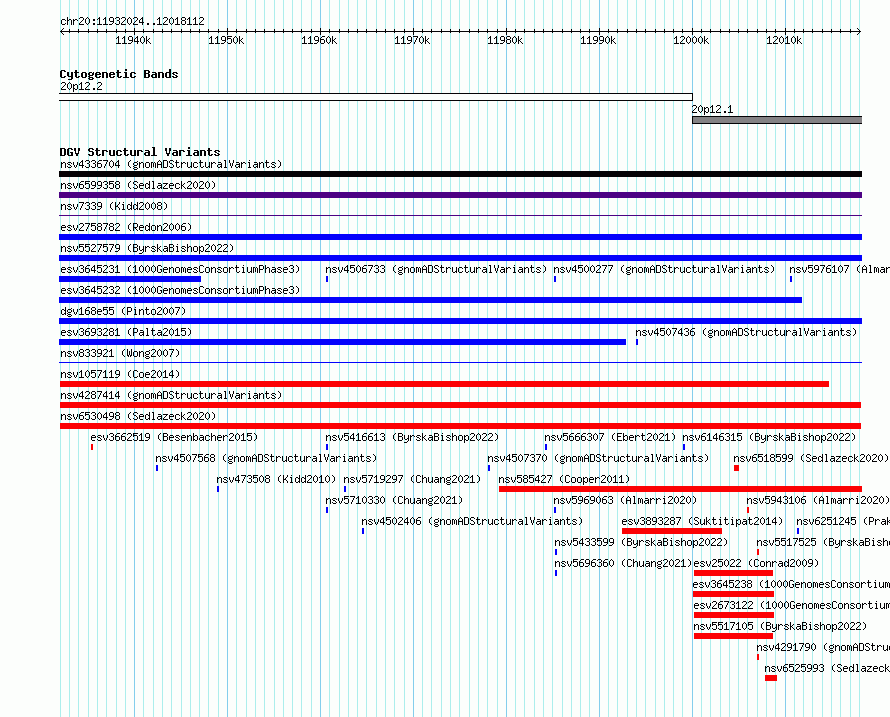Click nsv4506733 gnomADStructuralVariants label
The image size is (890, 717).
(x=436, y=270)
